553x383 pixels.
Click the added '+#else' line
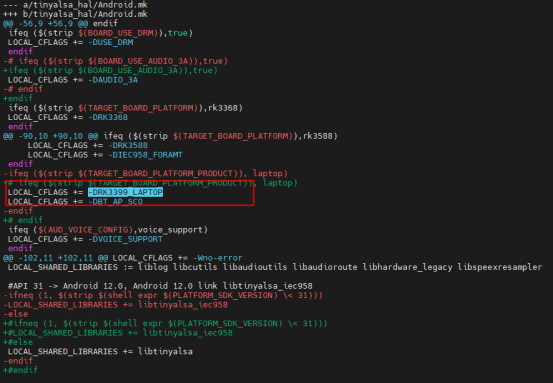coord(18,342)
